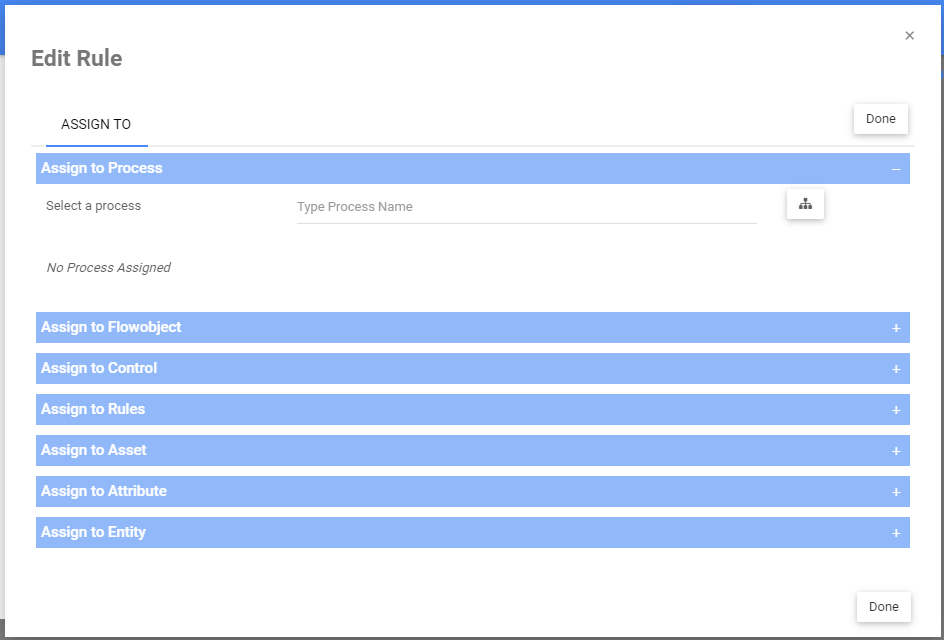Expand Assign to Flowobject using plus icon
This screenshot has height=640, width=944.
[896, 328]
